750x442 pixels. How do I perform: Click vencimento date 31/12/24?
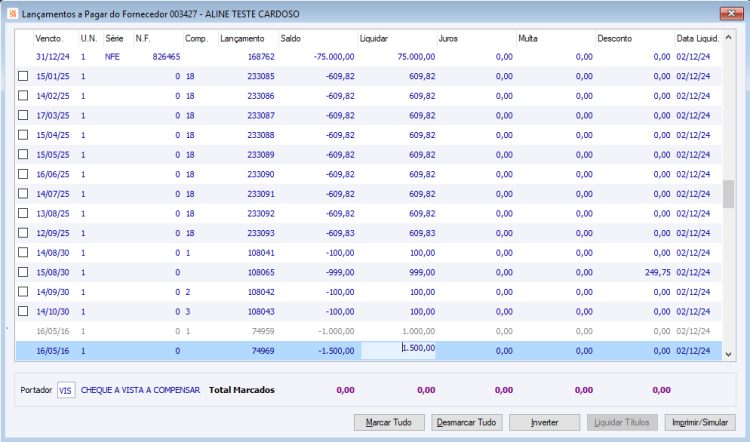click(53, 56)
